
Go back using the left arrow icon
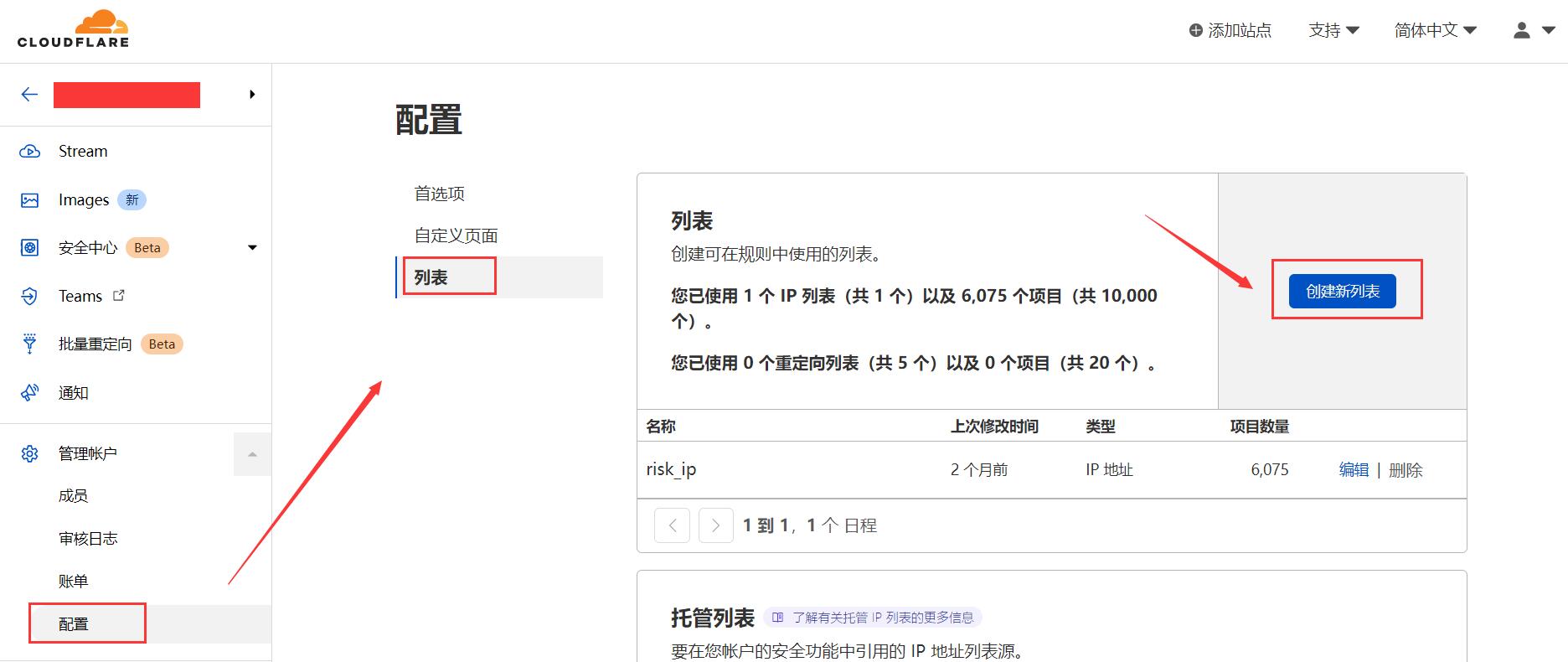coord(29,95)
